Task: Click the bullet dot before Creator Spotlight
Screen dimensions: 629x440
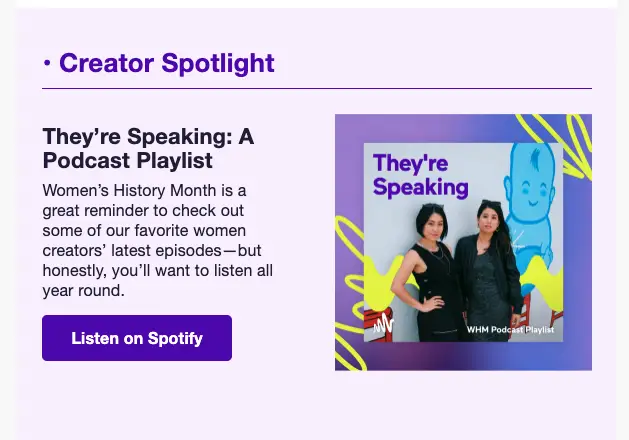Action: pos(47,63)
